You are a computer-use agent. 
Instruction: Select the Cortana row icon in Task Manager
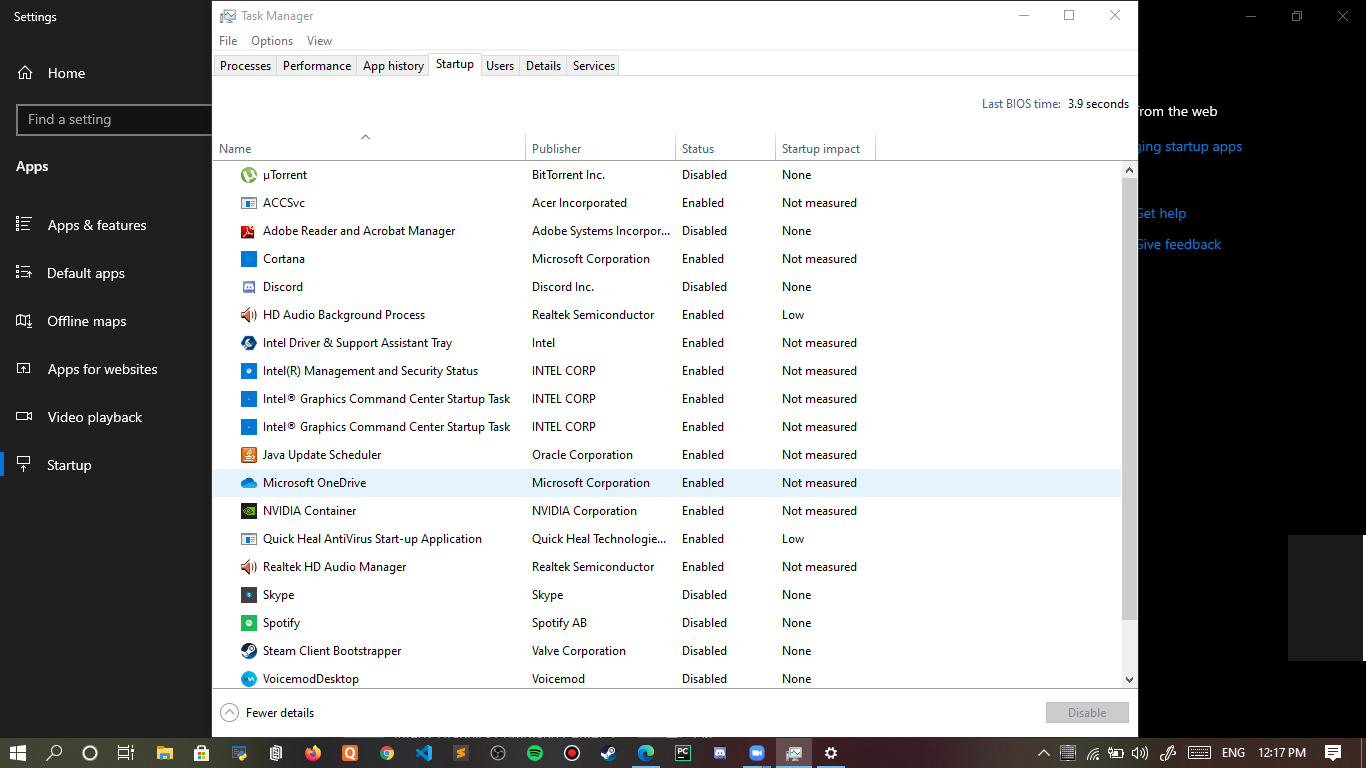(249, 259)
